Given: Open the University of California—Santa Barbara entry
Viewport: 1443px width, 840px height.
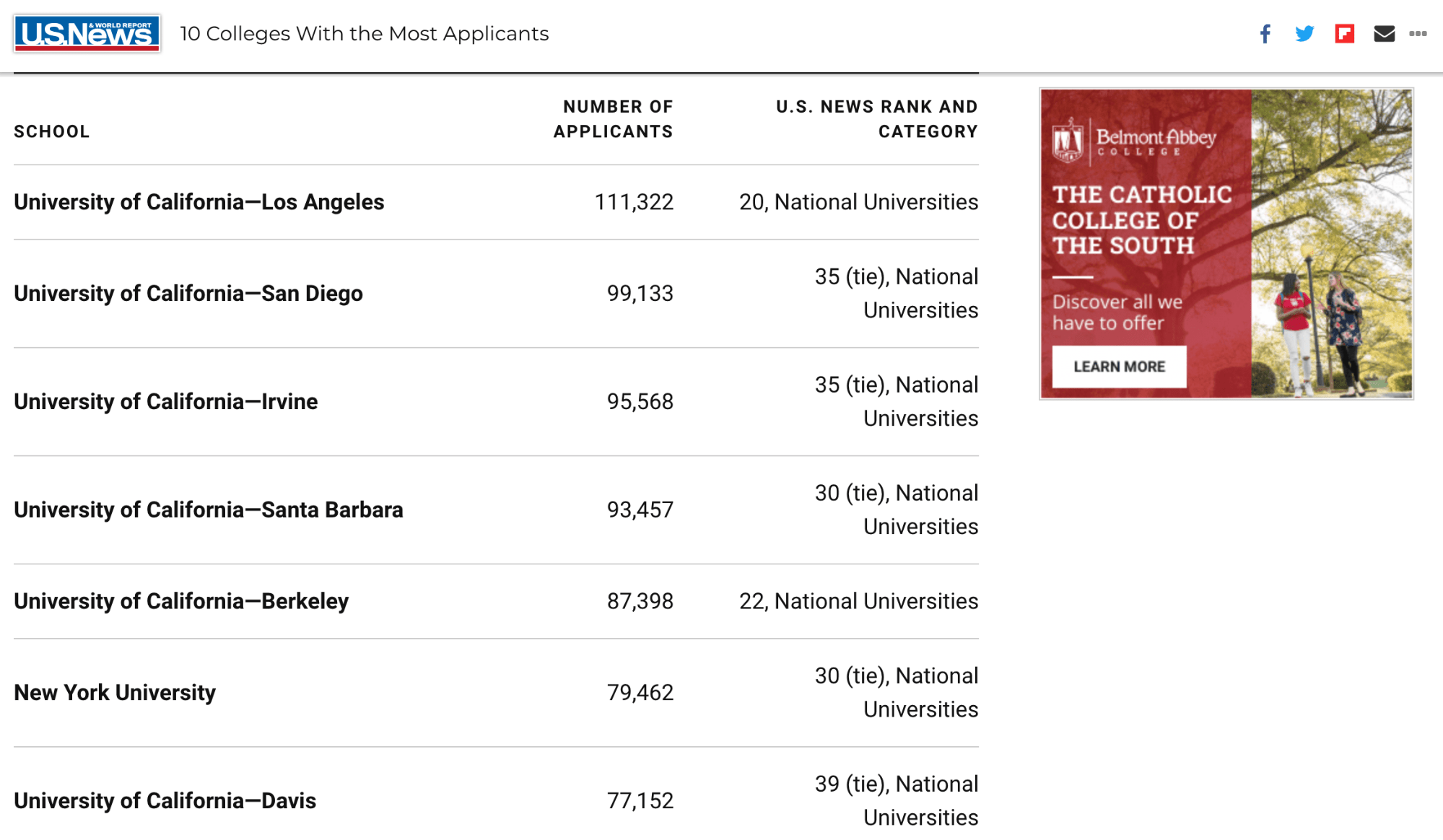Looking at the screenshot, I should pyautogui.click(x=208, y=509).
